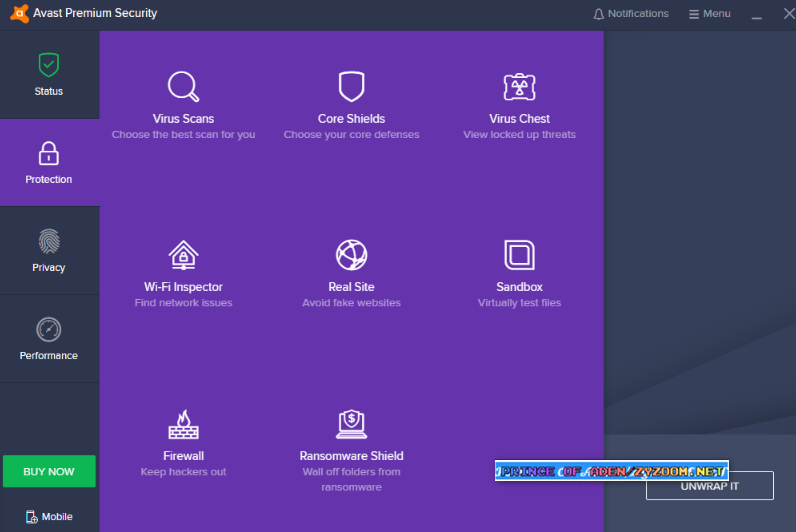Open Ransomware Shield laptop icon

(x=351, y=424)
